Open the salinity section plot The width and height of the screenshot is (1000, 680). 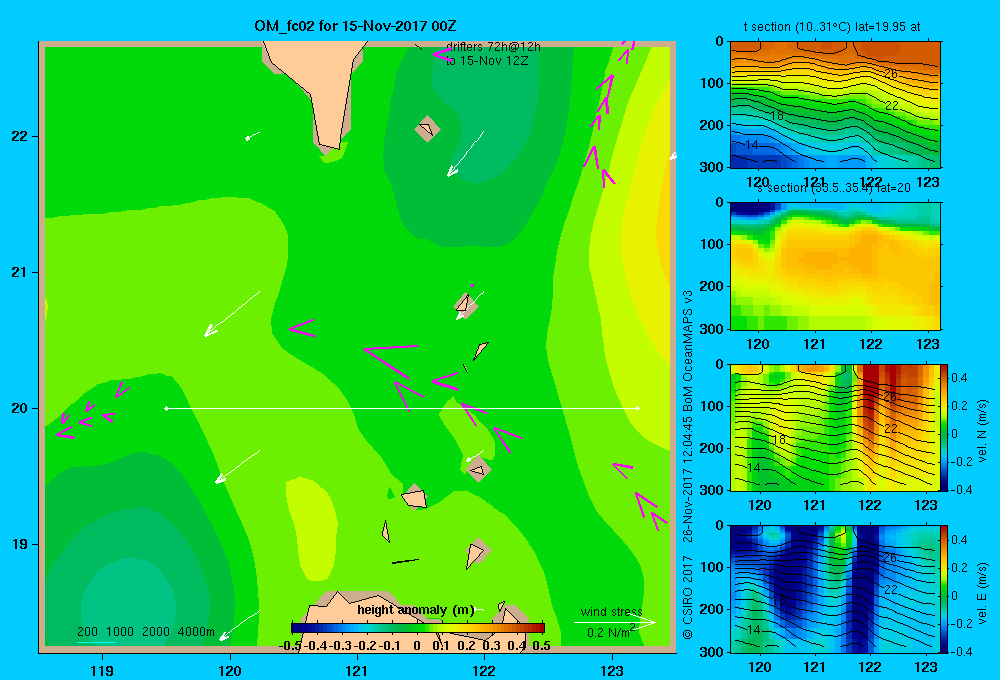point(835,266)
